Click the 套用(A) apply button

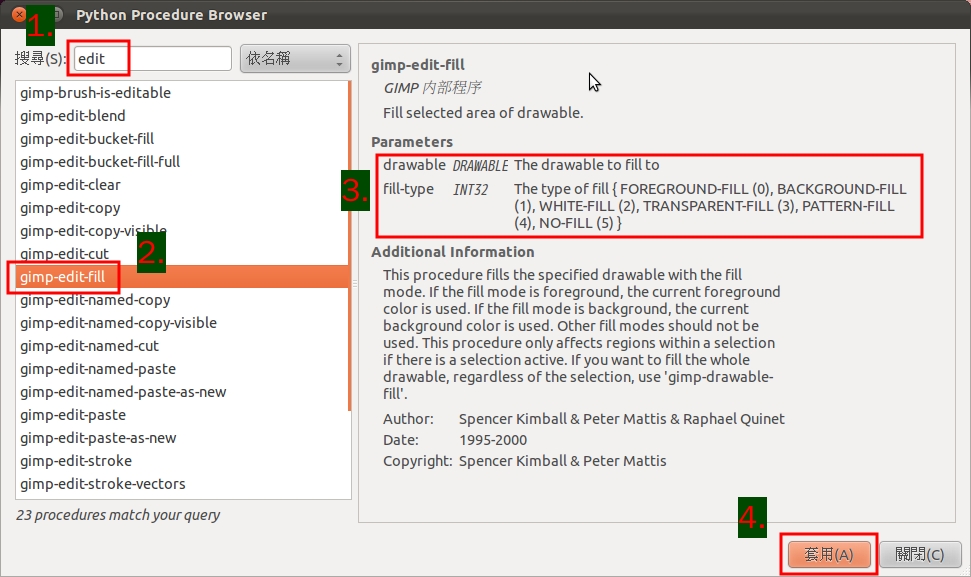coord(829,554)
